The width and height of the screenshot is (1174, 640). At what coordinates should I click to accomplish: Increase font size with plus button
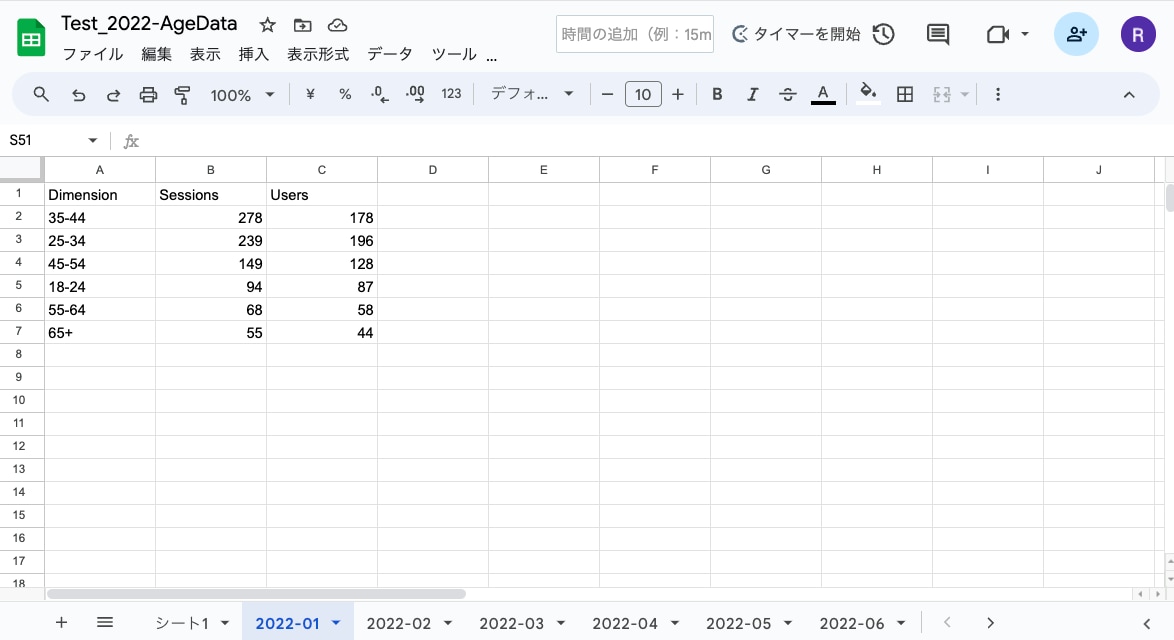tap(678, 94)
